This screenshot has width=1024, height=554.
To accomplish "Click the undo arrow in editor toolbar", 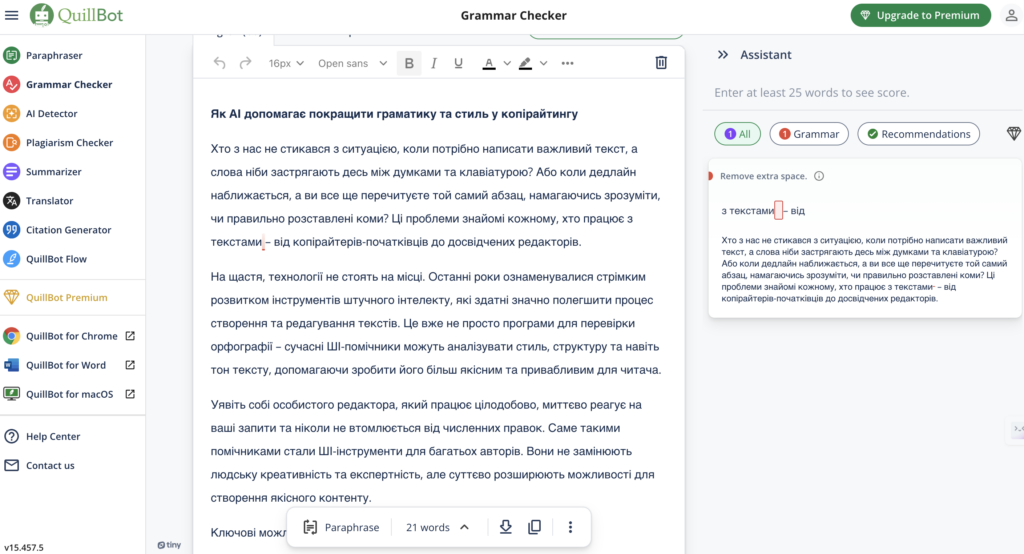I will pos(220,63).
